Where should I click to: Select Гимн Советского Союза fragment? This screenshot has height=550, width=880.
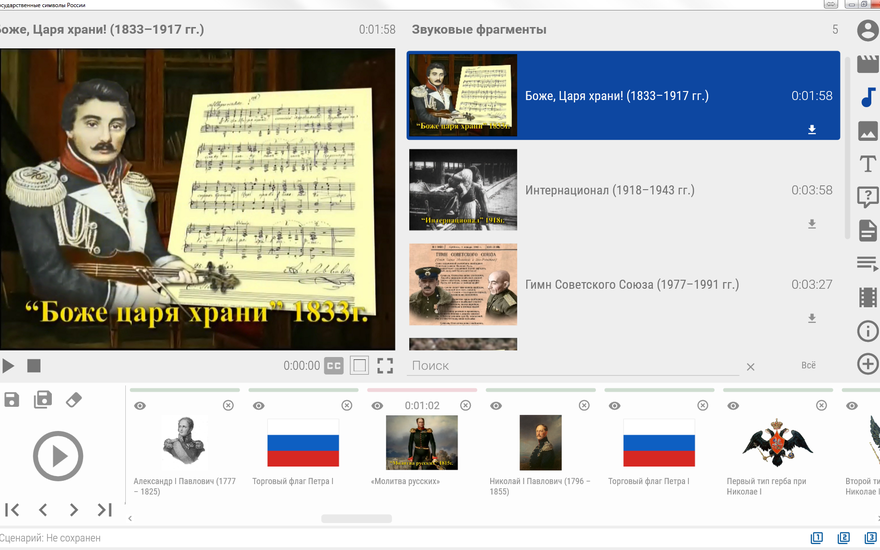(623, 285)
